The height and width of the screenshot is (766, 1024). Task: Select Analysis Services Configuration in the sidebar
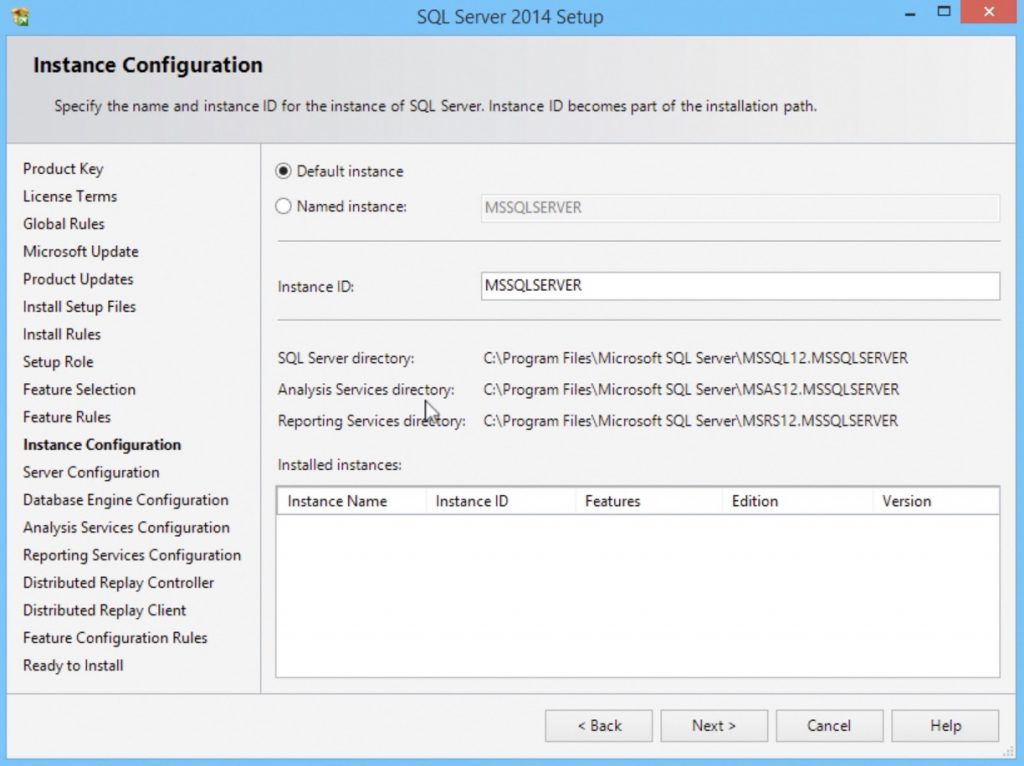126,527
